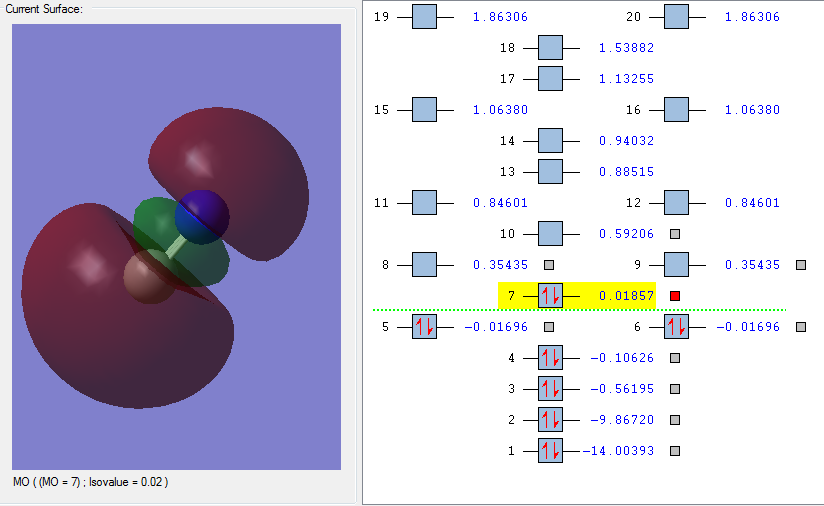Screen dimensions: 824x506
Task: Click the blue nitrogen atom in the viewer
Action: click(203, 216)
